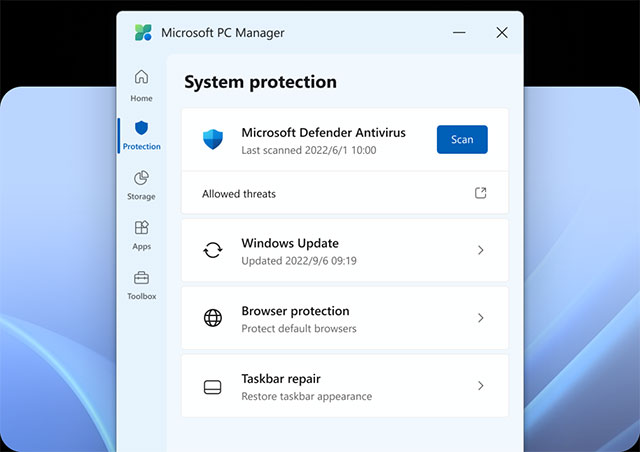Click "Updated 2022/9/6 09:19" text
640x452 pixels.
click(x=299, y=261)
